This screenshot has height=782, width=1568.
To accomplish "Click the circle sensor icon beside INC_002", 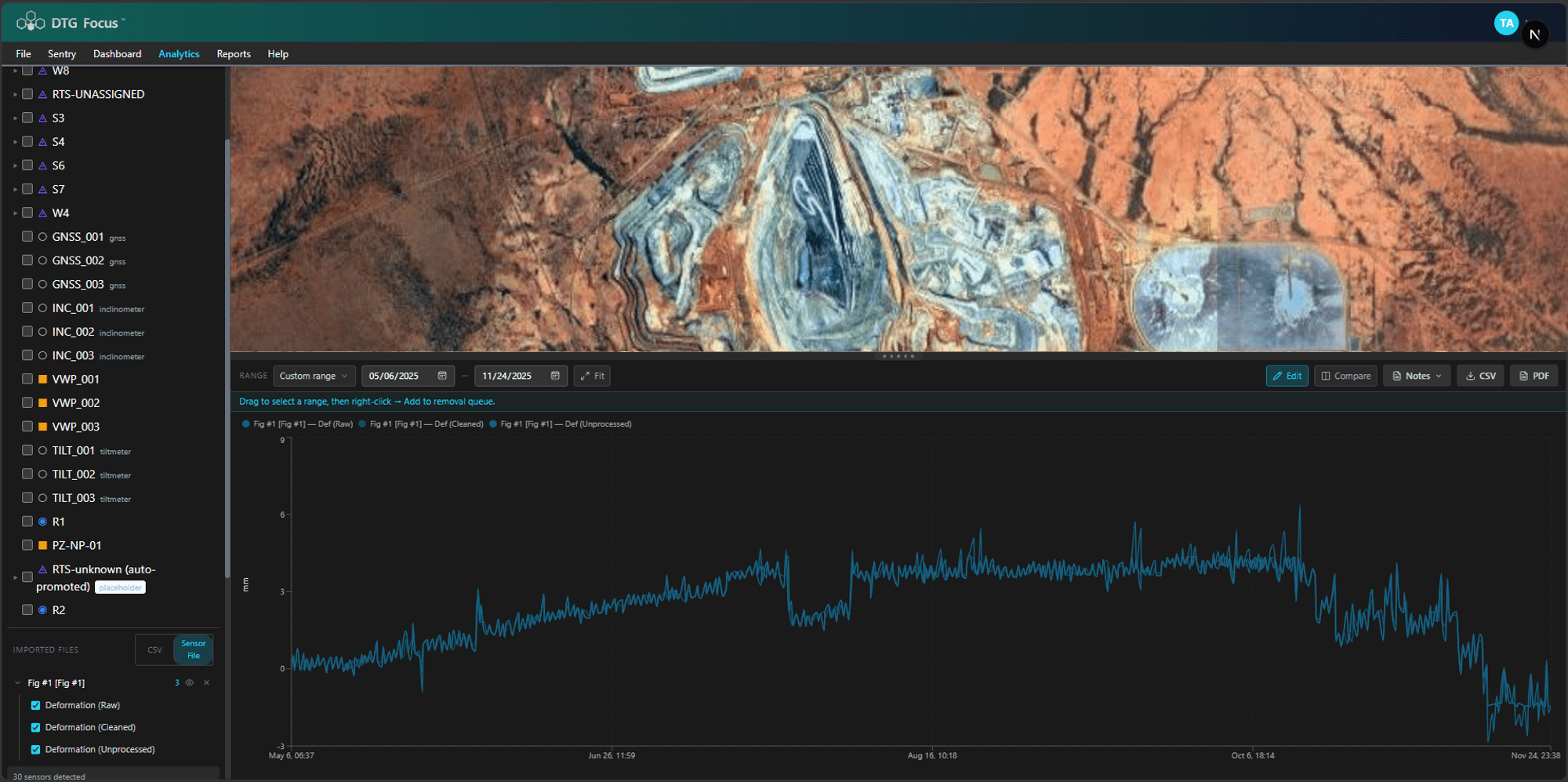I will [42, 332].
